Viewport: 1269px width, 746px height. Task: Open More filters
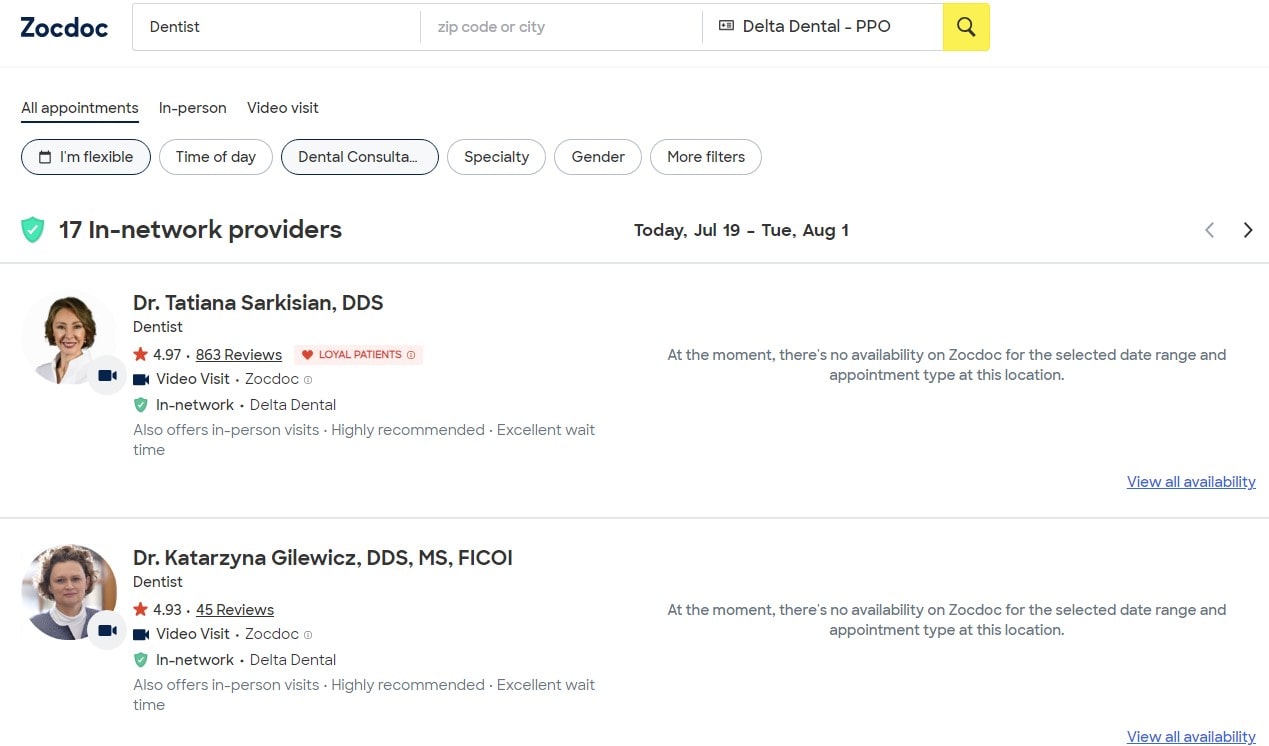coord(706,157)
